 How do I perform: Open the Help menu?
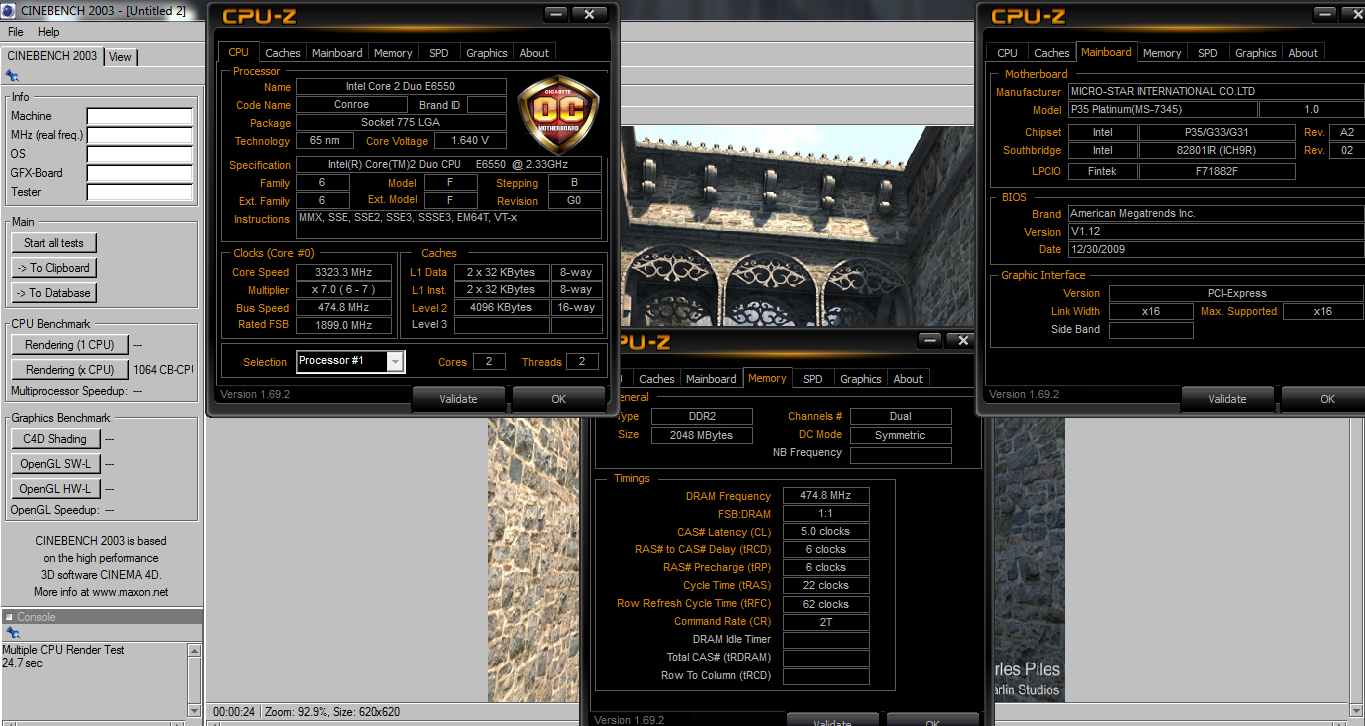coord(49,32)
